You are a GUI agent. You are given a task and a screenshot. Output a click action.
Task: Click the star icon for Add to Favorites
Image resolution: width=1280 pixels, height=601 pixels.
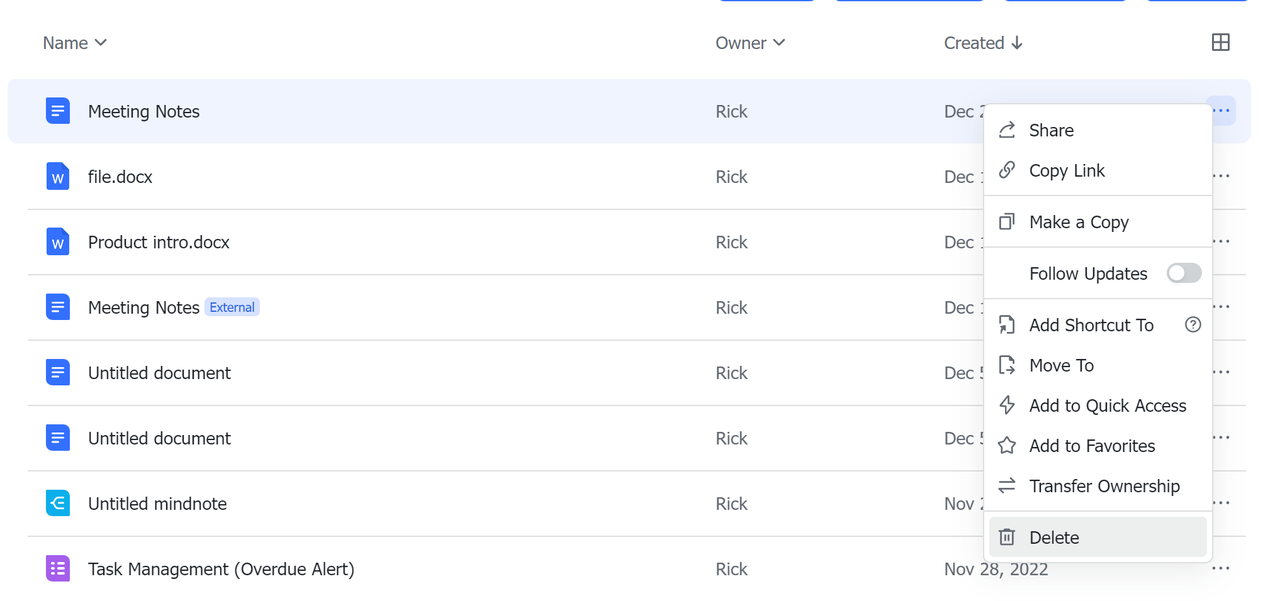pos(1007,446)
